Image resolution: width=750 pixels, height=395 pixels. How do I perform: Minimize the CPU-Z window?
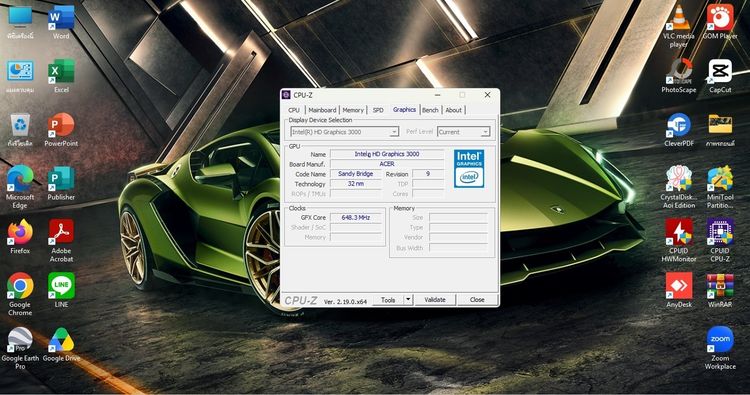pyautogui.click(x=437, y=95)
